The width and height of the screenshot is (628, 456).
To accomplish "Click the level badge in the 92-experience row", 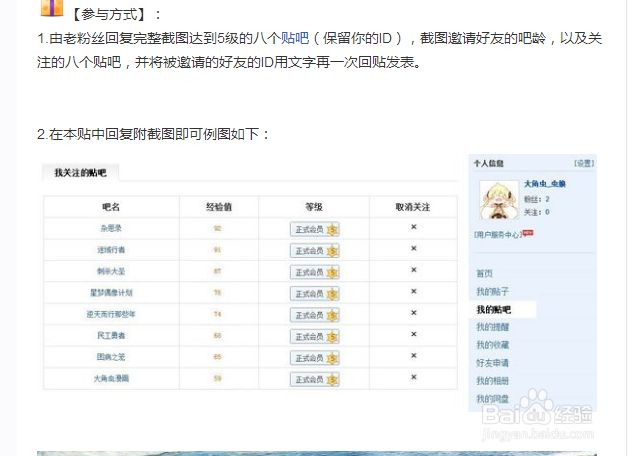I will [315, 229].
